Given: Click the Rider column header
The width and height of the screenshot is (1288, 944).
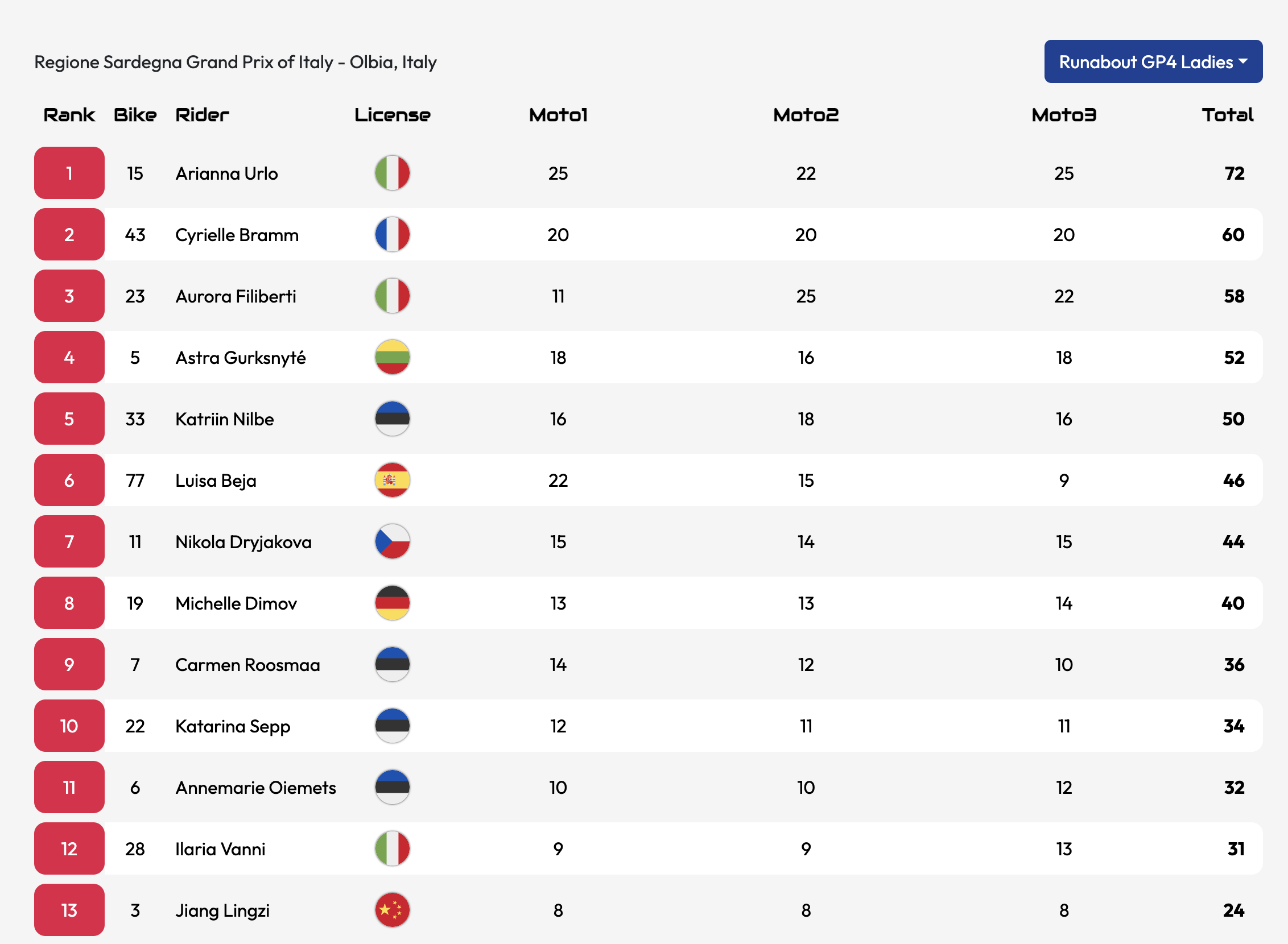Looking at the screenshot, I should (x=202, y=115).
